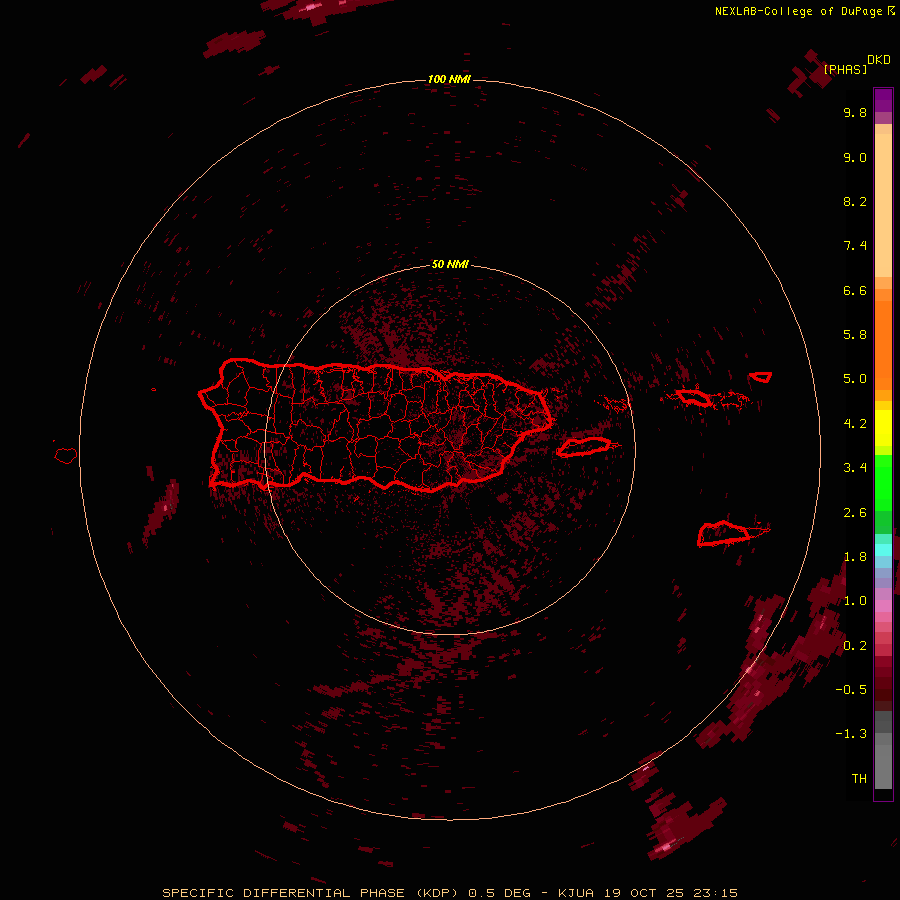Click the -1.3 value on color scale

[x=851, y=734]
